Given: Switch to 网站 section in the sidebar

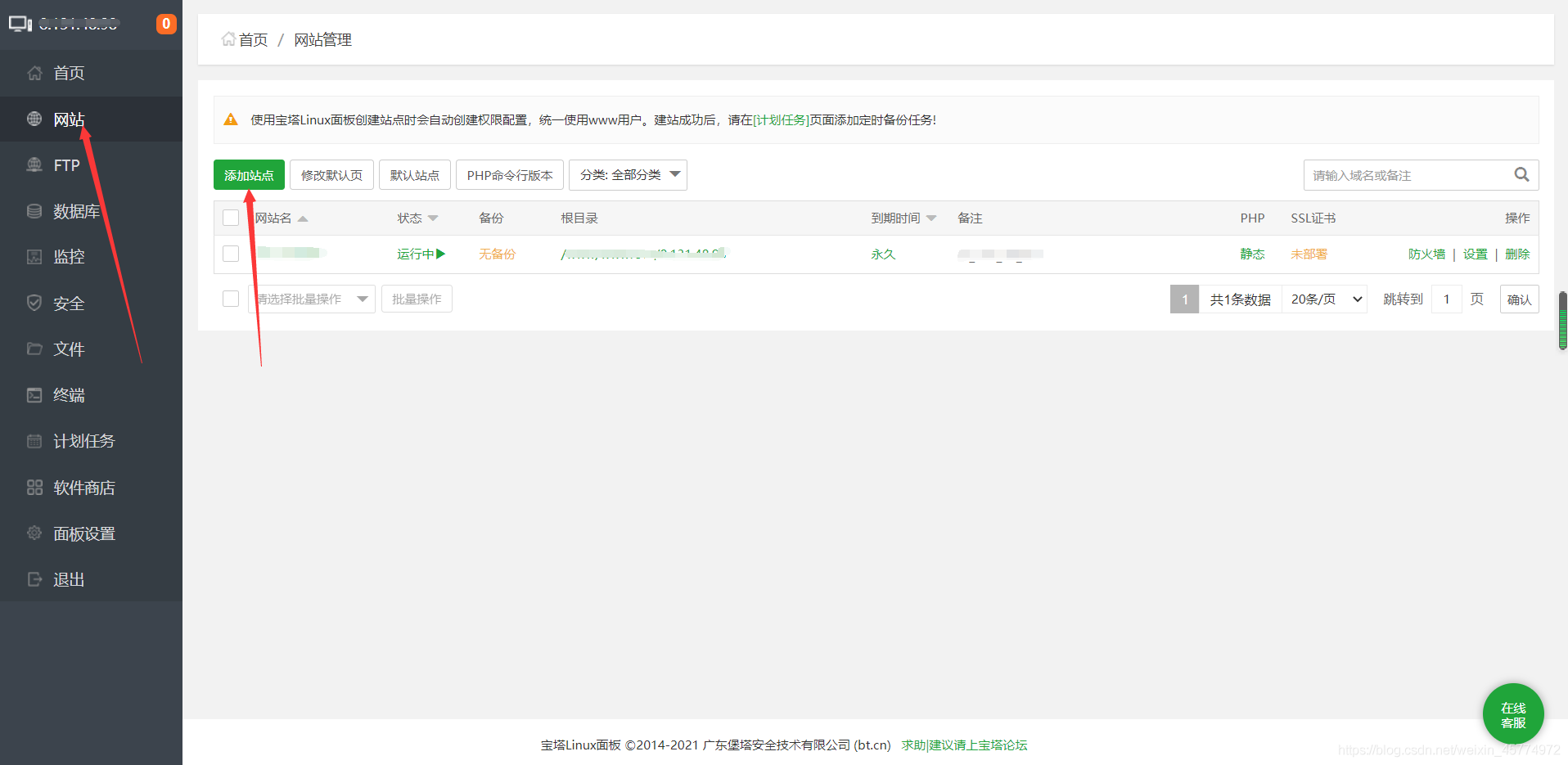Looking at the screenshot, I should coord(68,119).
